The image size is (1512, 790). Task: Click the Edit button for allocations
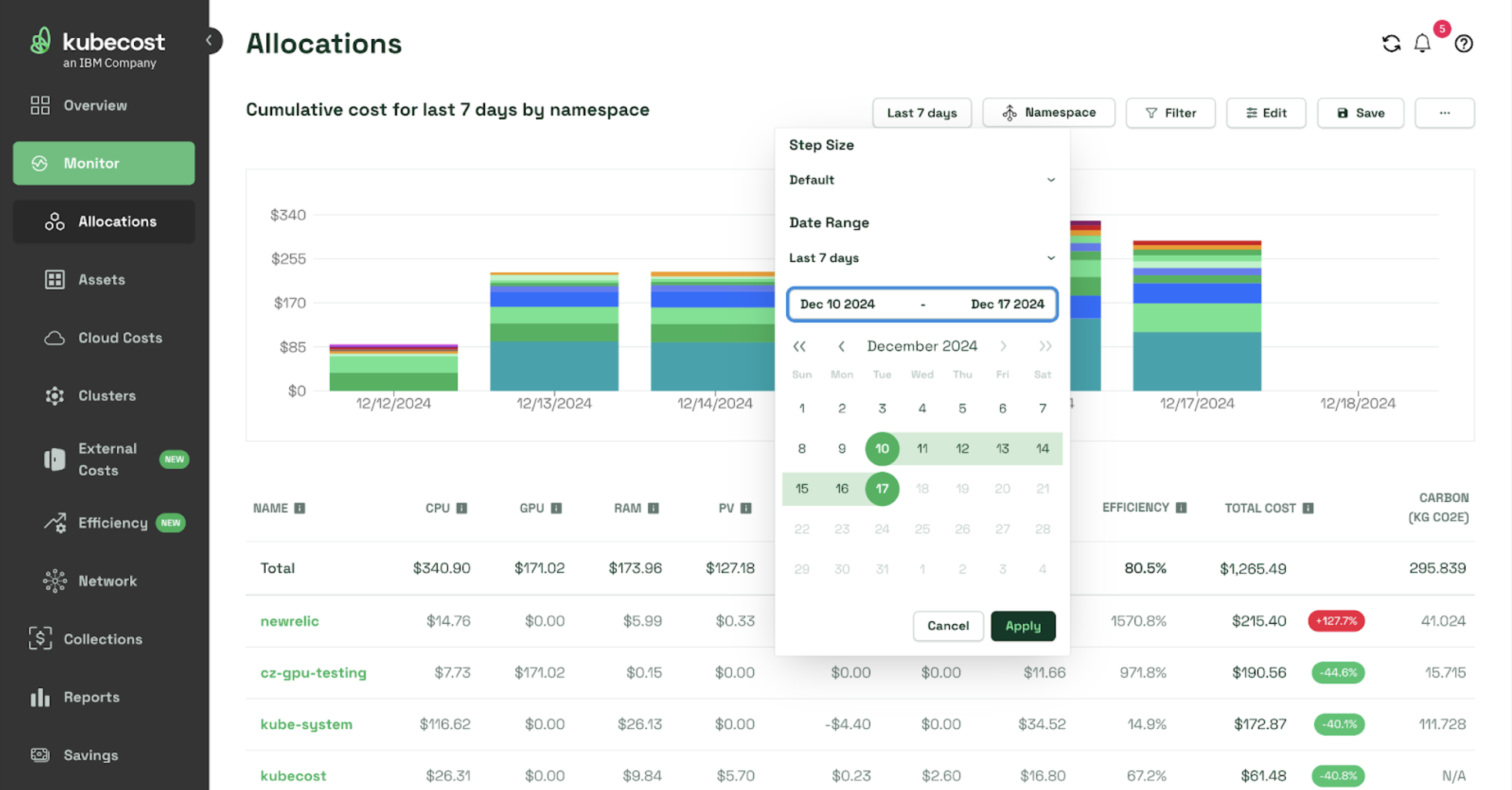(1265, 112)
